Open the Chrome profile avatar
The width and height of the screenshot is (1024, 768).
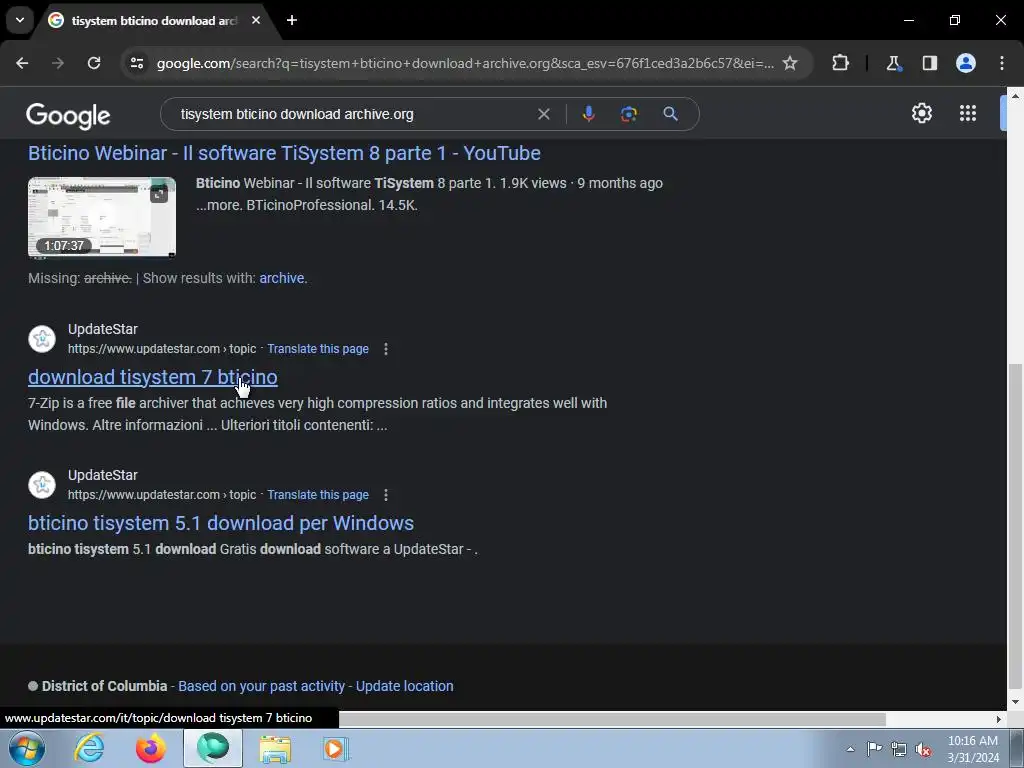click(966, 63)
